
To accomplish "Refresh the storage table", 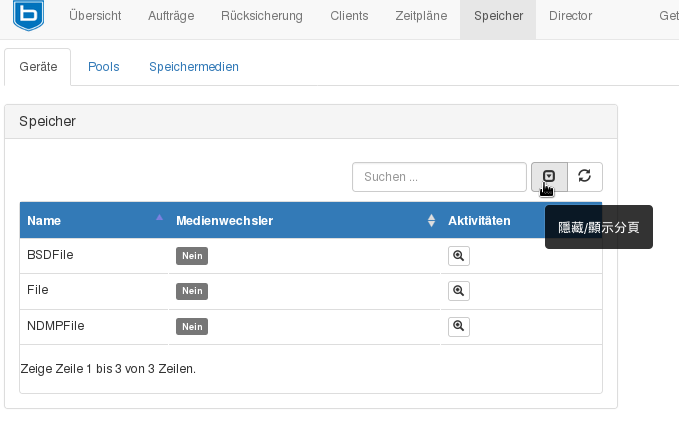I will click(x=585, y=177).
